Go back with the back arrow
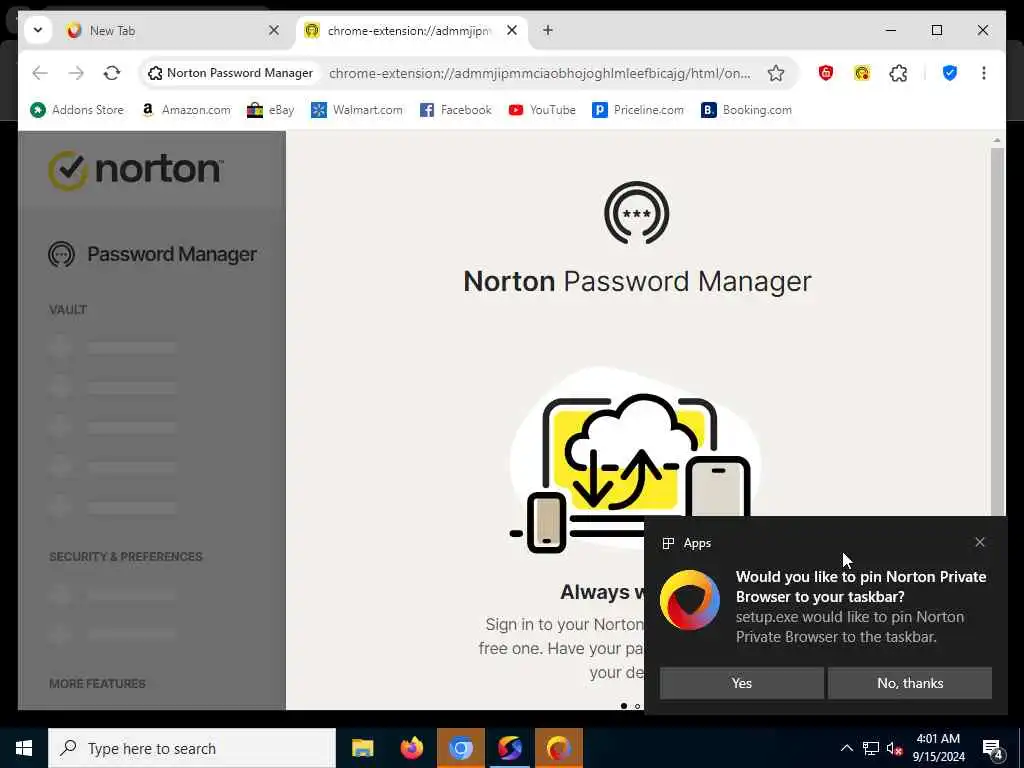Screen dimensions: 1024x768 coord(40,73)
